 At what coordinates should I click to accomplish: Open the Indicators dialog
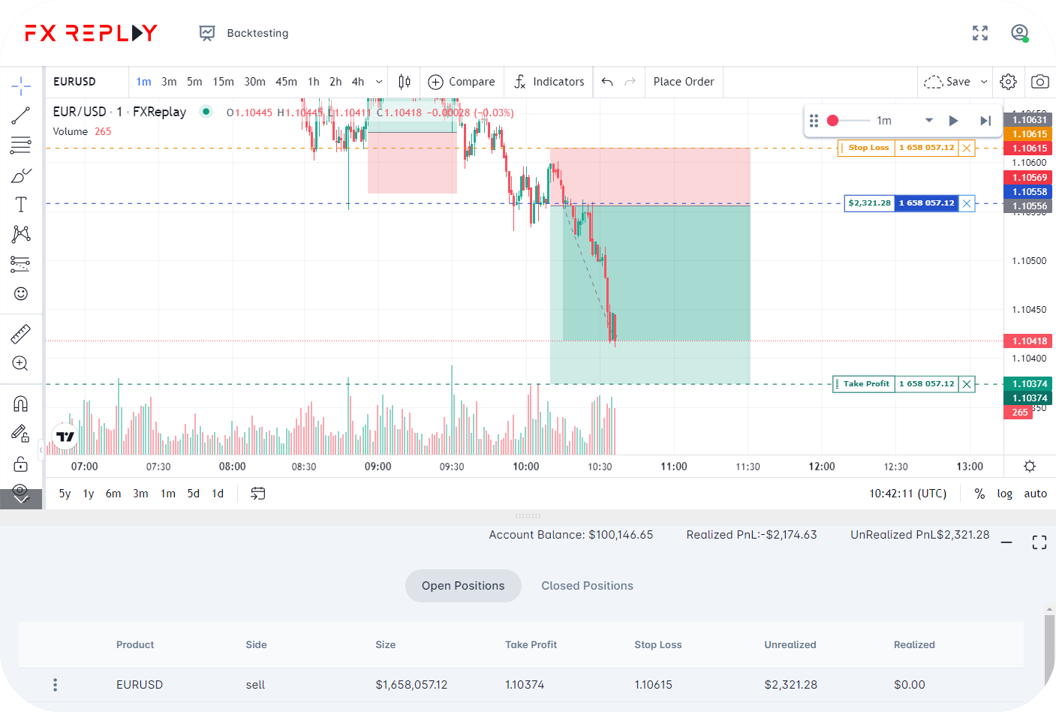pyautogui.click(x=549, y=82)
